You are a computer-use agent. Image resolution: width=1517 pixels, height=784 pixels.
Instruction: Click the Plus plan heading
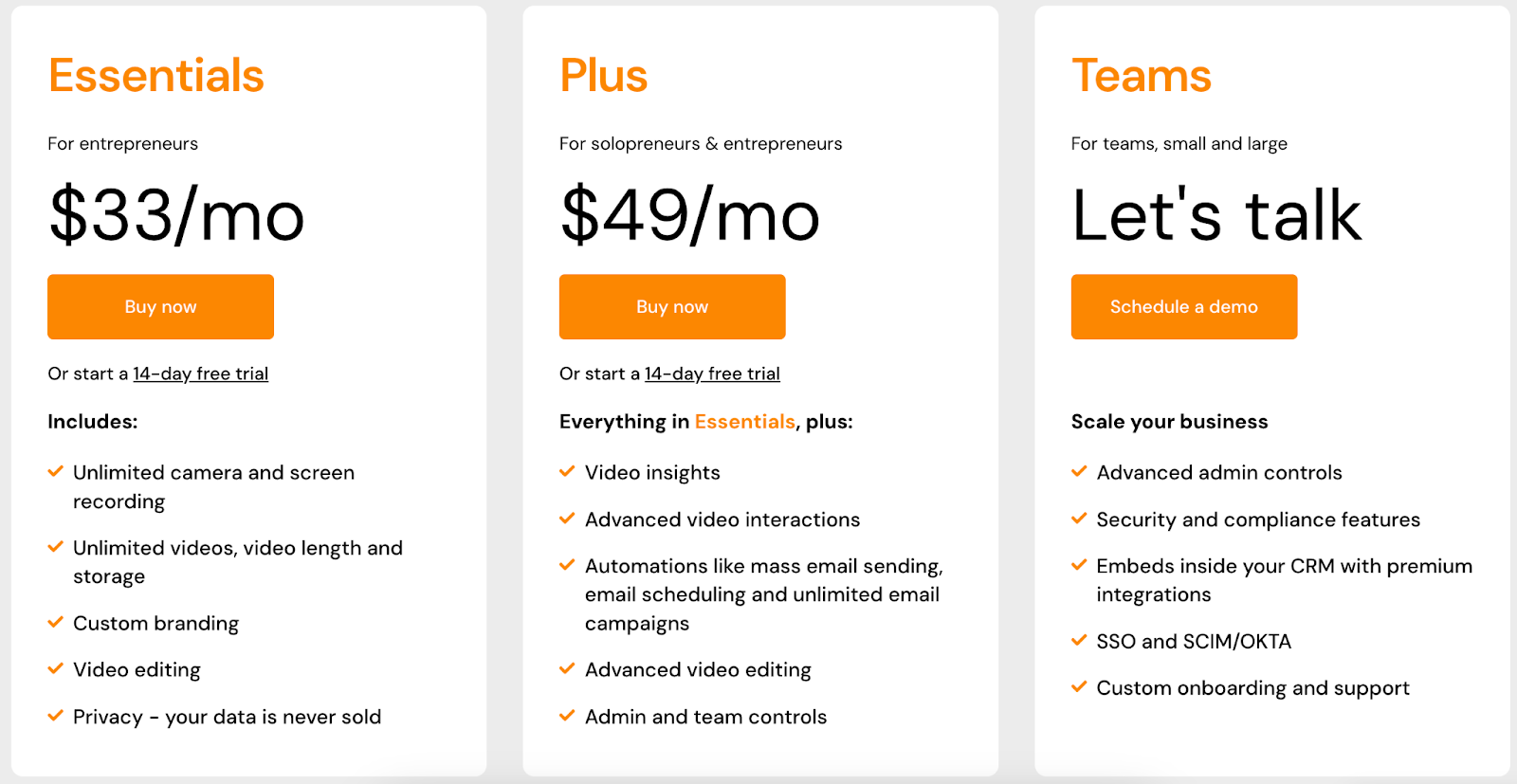tap(604, 75)
